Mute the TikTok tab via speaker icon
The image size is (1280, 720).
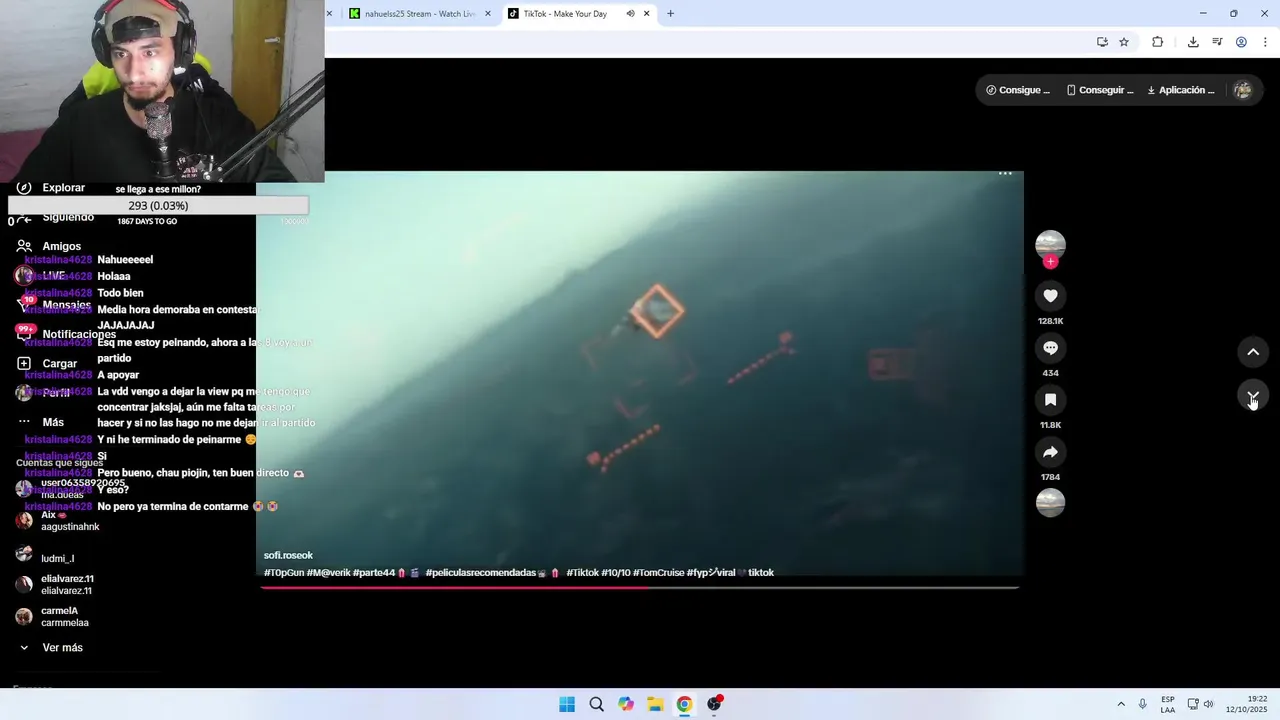pyautogui.click(x=630, y=14)
